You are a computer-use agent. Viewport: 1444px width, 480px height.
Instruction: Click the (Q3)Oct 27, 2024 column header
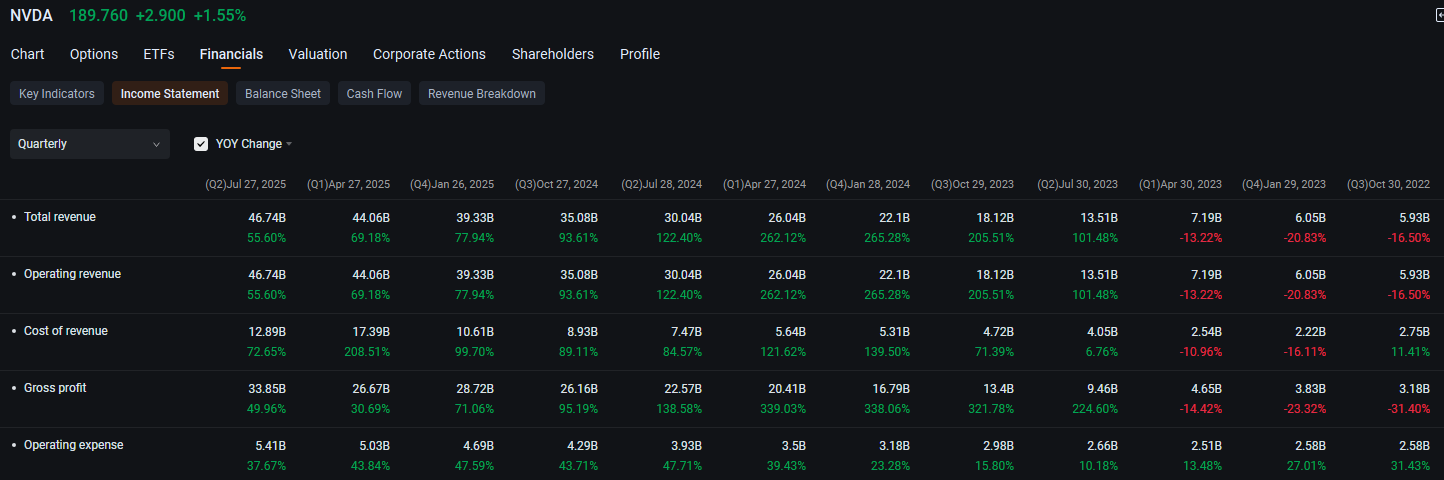[556, 185]
